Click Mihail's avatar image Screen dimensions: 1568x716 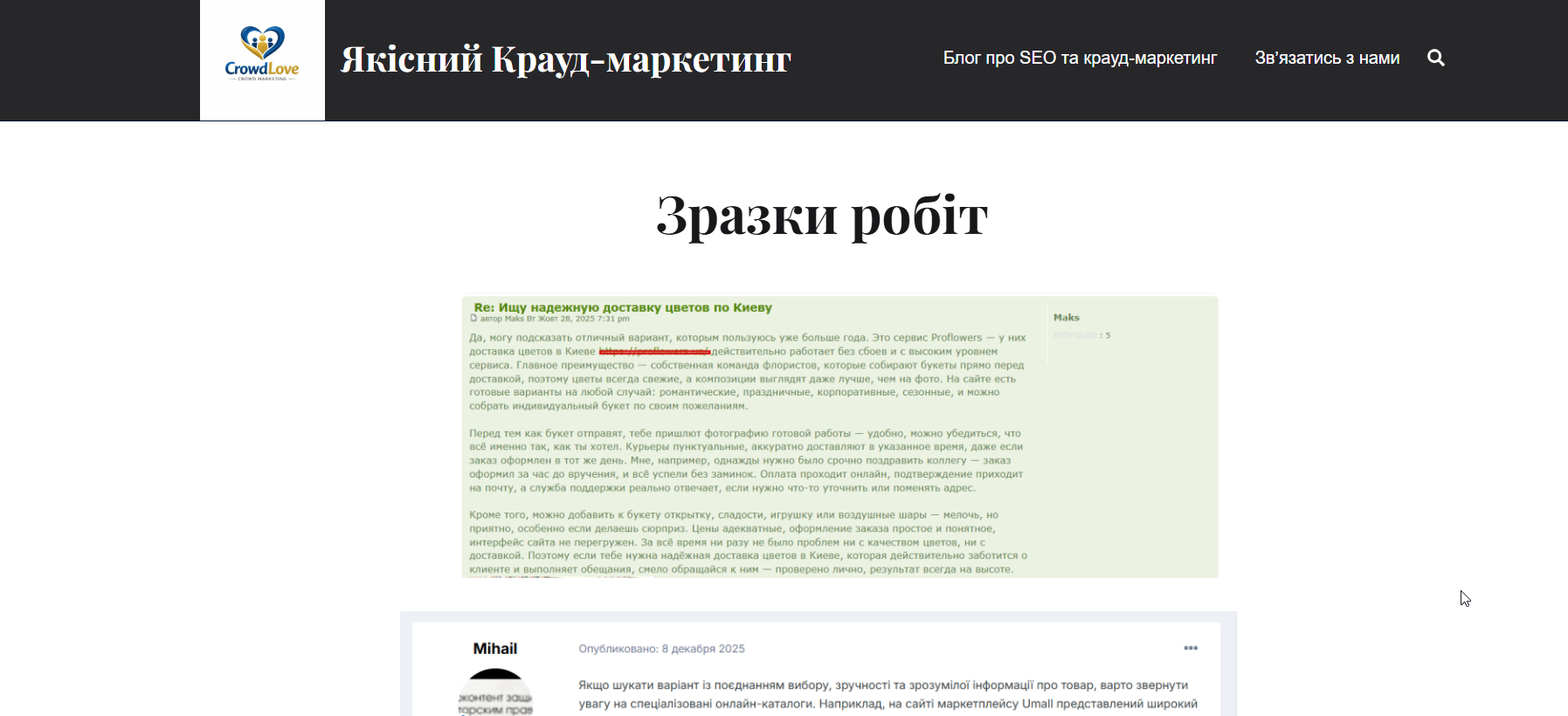495,692
